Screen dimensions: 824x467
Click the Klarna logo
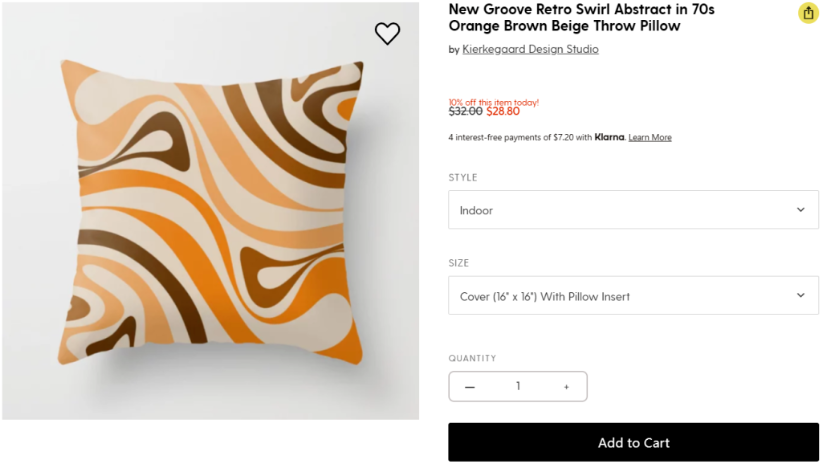pyautogui.click(x=609, y=137)
